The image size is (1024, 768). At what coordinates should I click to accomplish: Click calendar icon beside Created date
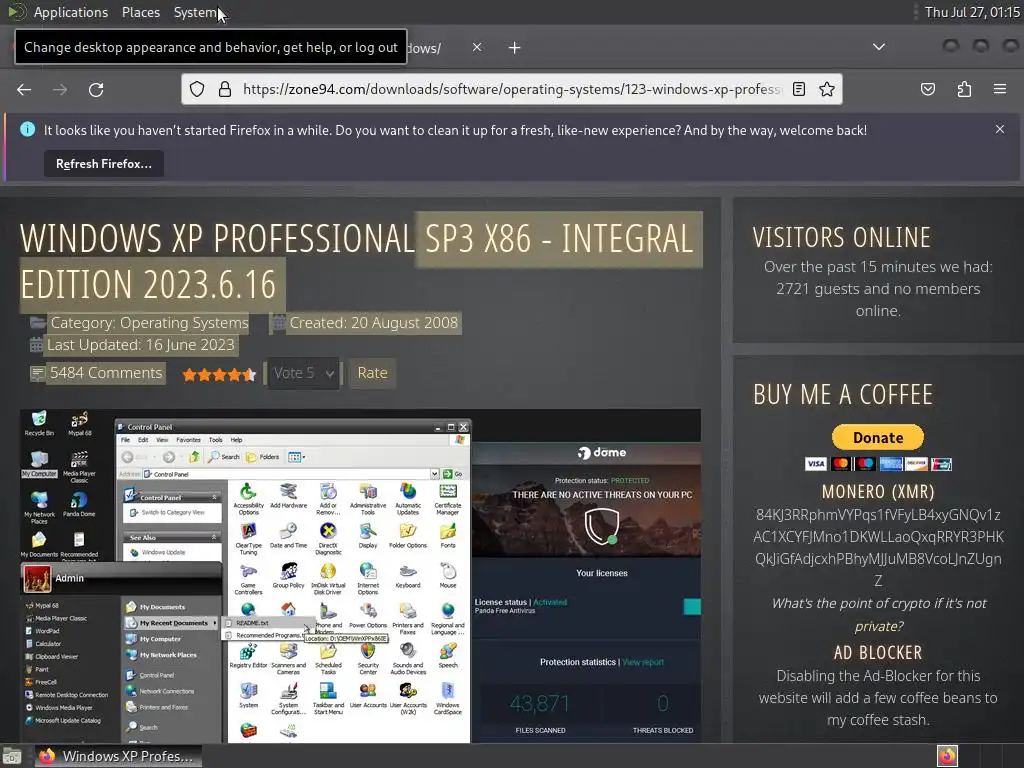(279, 323)
